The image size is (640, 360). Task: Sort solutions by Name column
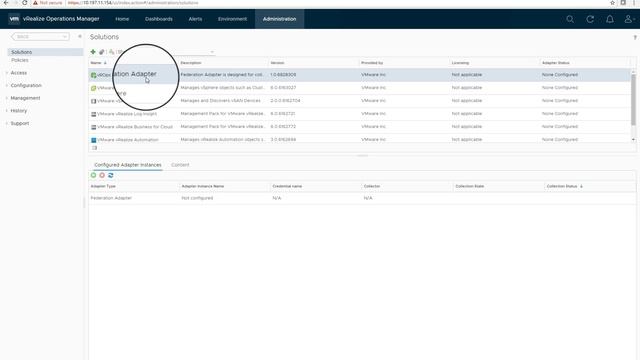[x=96, y=63]
